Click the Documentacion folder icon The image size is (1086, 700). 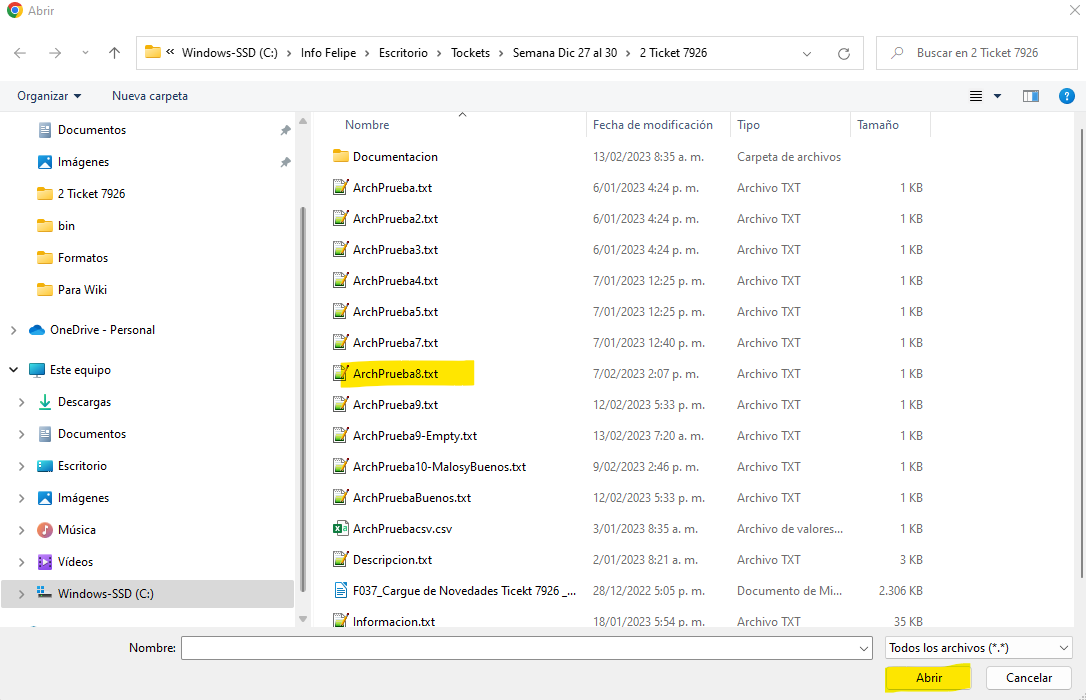coord(340,157)
